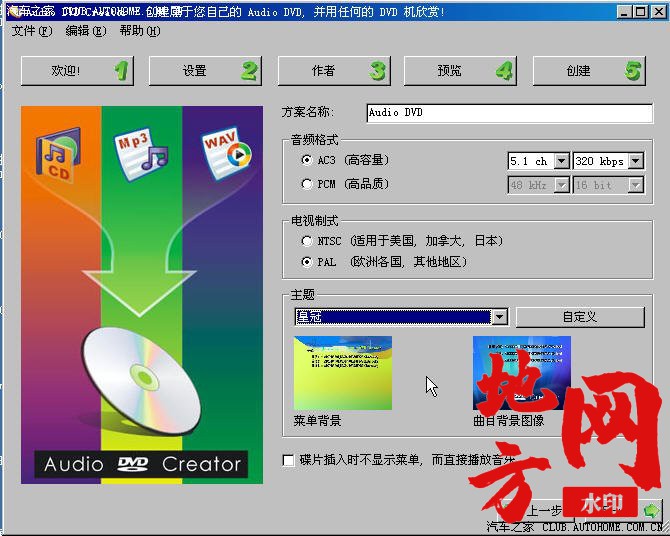Click the green next arrow button

pyautogui.click(x=650, y=510)
